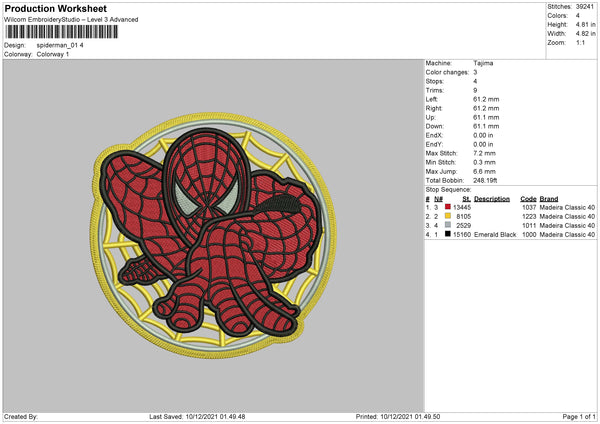Click the Colorway 1 value
The width and height of the screenshot is (600, 424).
click(54, 53)
